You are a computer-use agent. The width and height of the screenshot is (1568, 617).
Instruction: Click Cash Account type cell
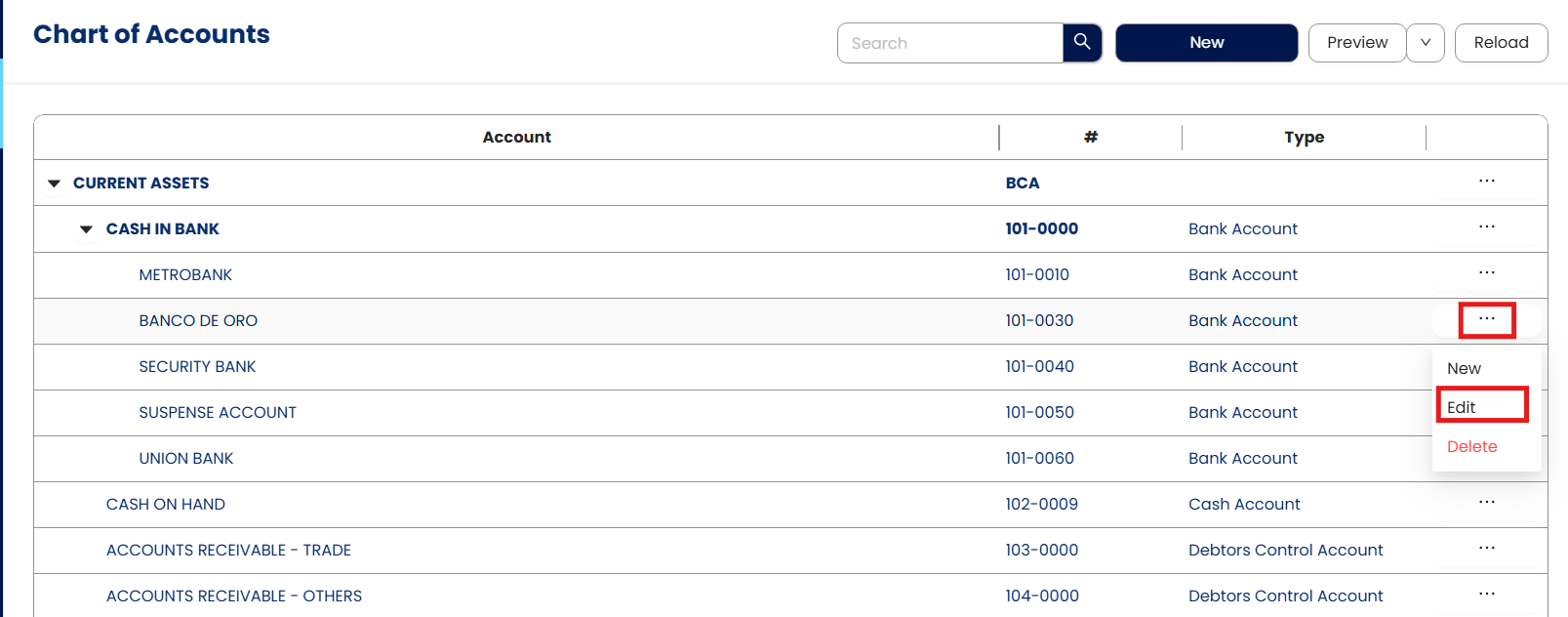pos(1244,505)
